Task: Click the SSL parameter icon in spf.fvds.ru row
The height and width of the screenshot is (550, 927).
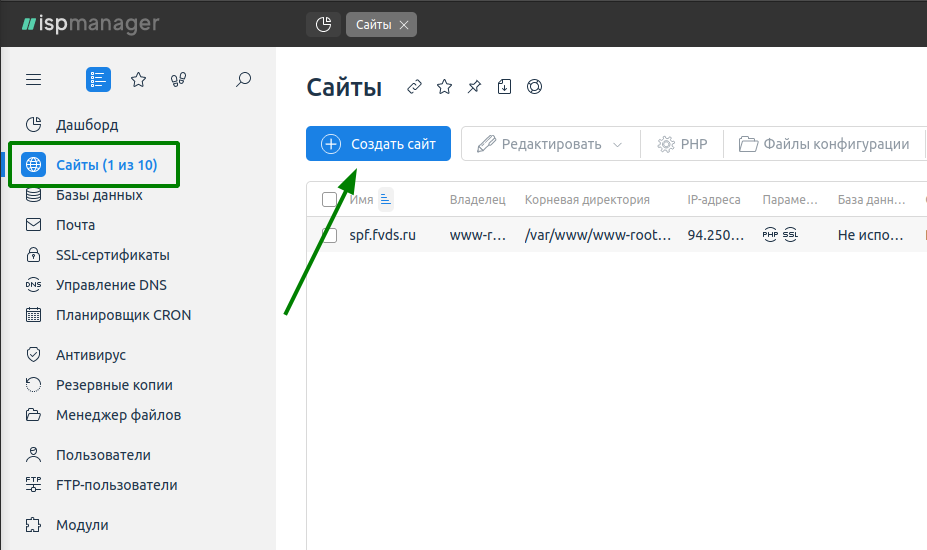Action: (x=790, y=235)
